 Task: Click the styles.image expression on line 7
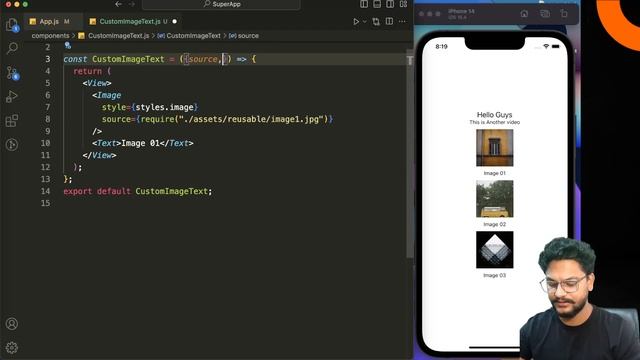click(x=164, y=107)
